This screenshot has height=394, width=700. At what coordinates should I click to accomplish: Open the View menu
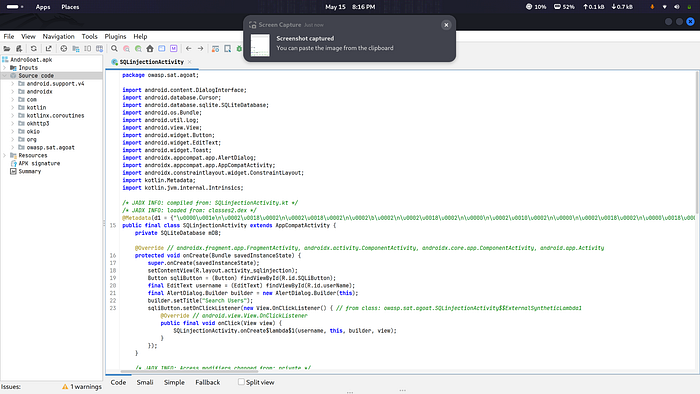(28, 37)
